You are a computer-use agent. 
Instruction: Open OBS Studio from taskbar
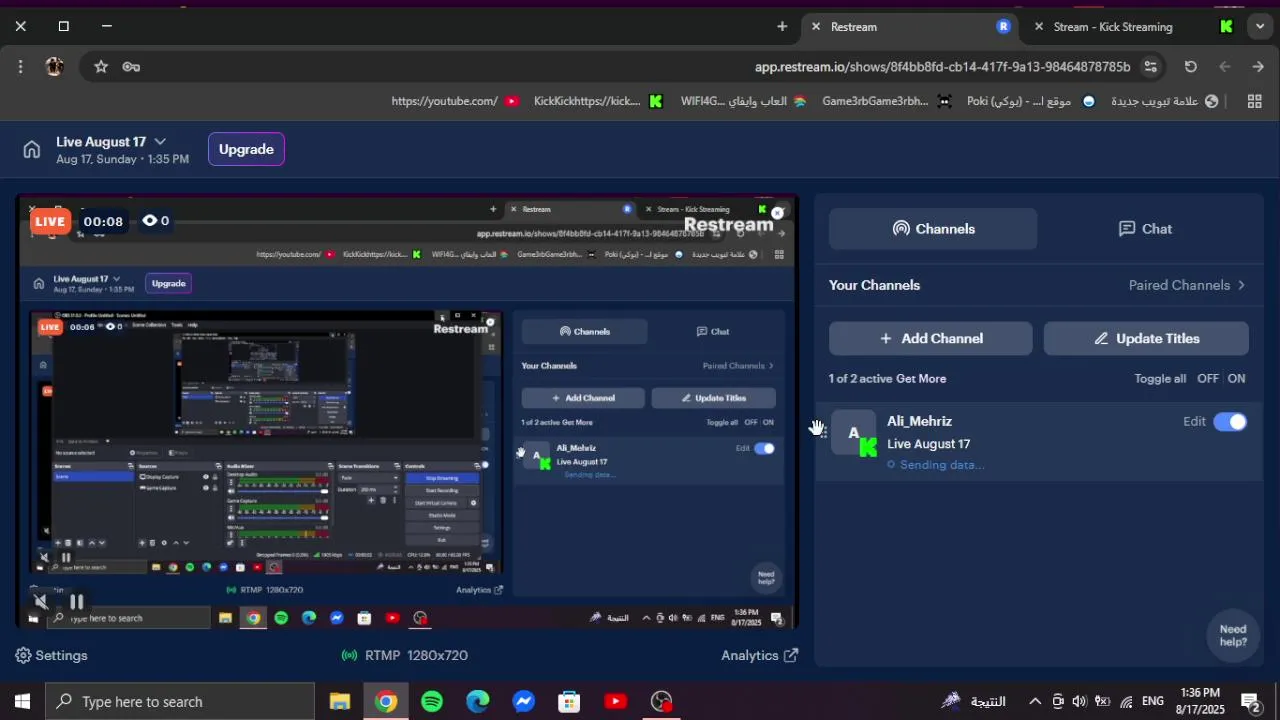pos(661,702)
